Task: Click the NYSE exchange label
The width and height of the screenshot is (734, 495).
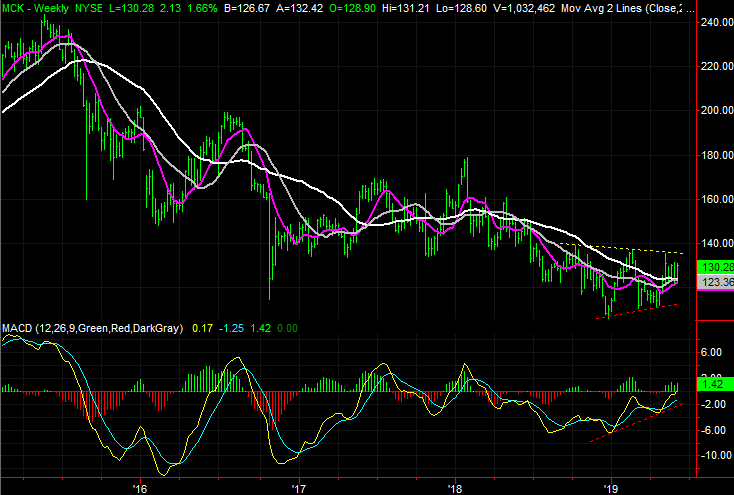Action: (91, 8)
